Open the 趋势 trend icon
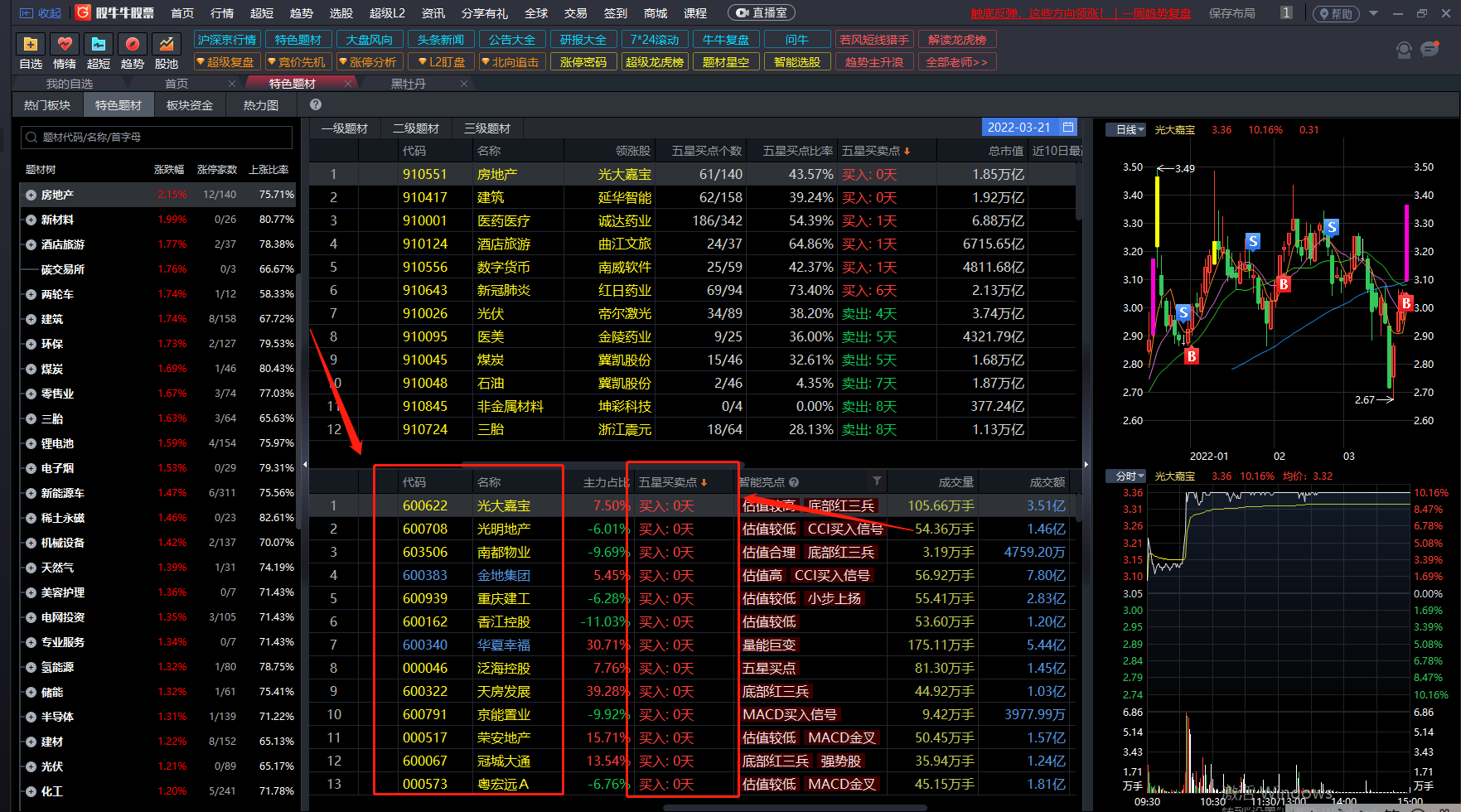Image resolution: width=1461 pixels, height=812 pixels. [132, 45]
